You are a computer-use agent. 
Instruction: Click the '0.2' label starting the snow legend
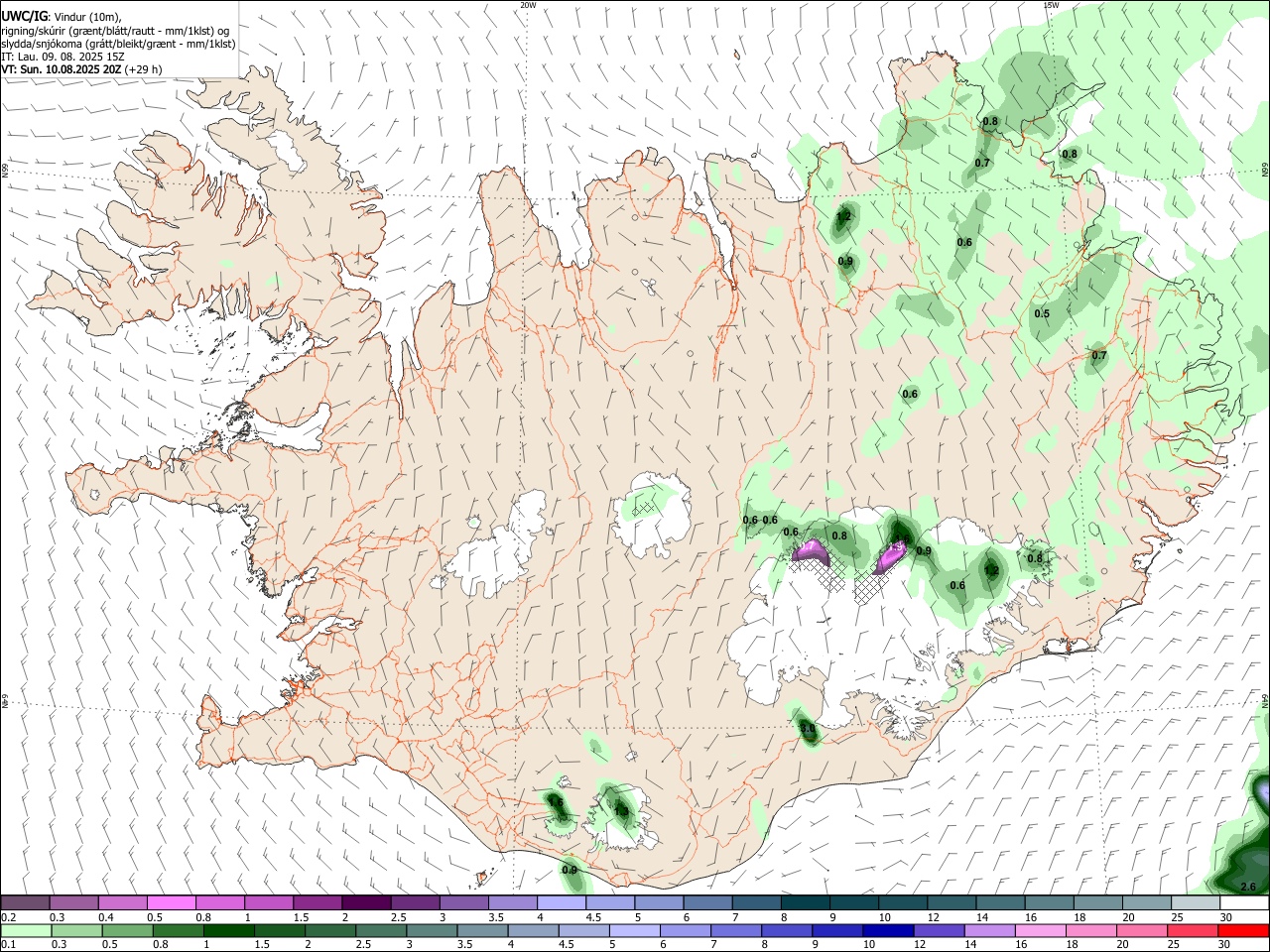tap(9, 917)
